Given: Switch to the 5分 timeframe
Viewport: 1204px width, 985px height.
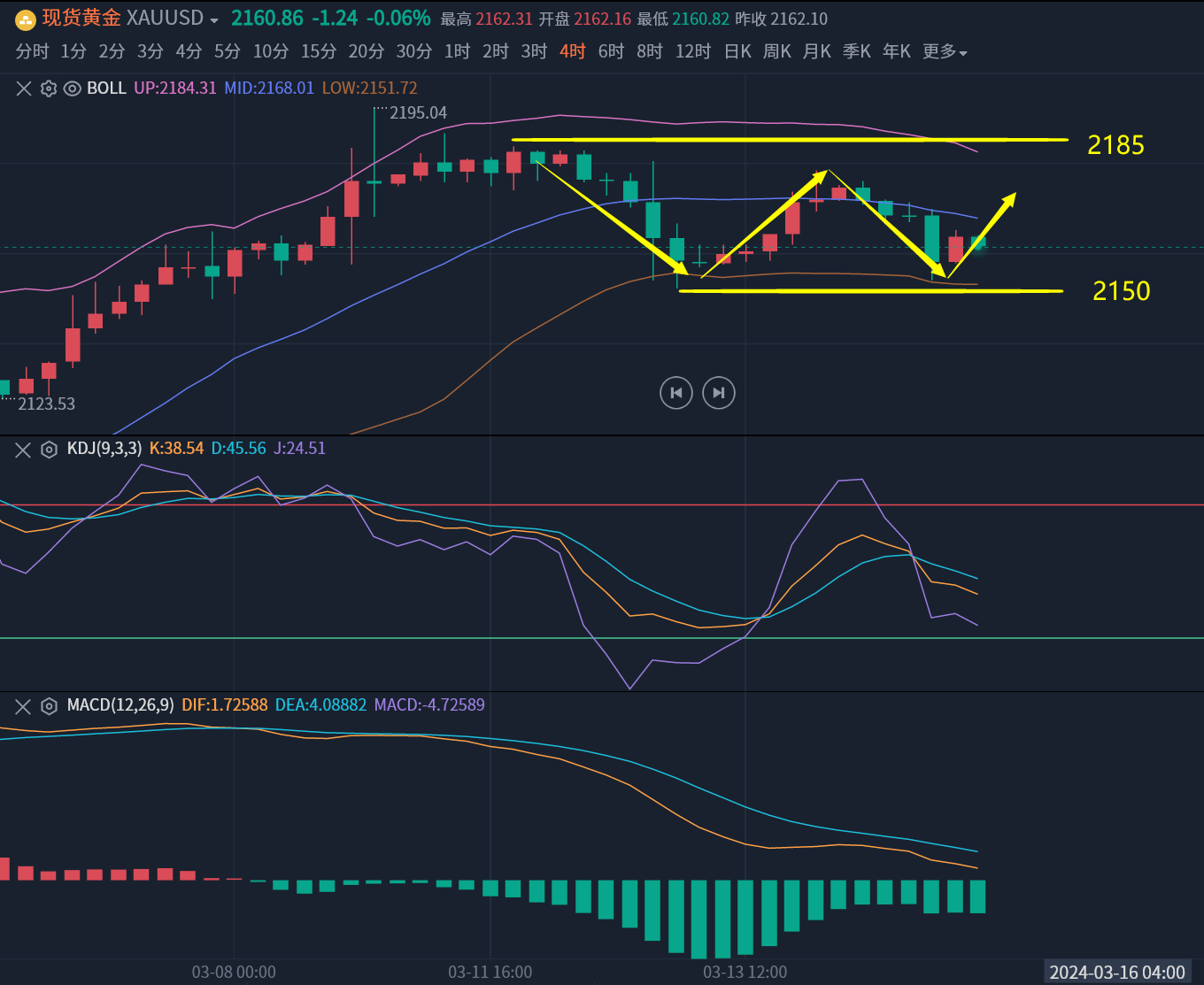Looking at the screenshot, I should click(x=228, y=52).
